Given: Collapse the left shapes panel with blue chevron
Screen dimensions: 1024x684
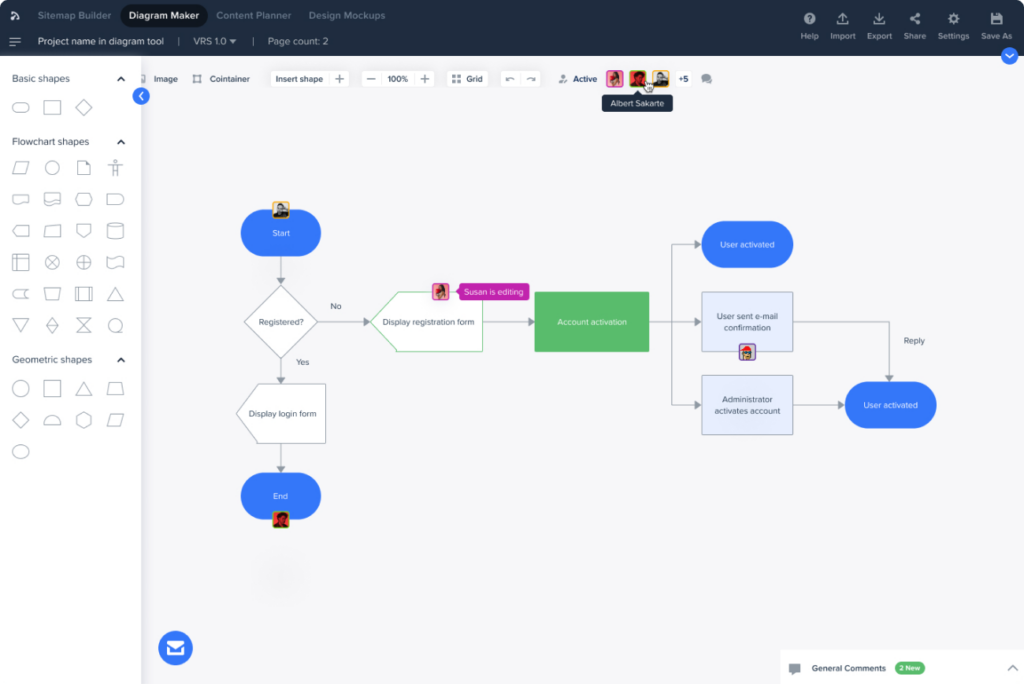Looking at the screenshot, I should click(141, 96).
